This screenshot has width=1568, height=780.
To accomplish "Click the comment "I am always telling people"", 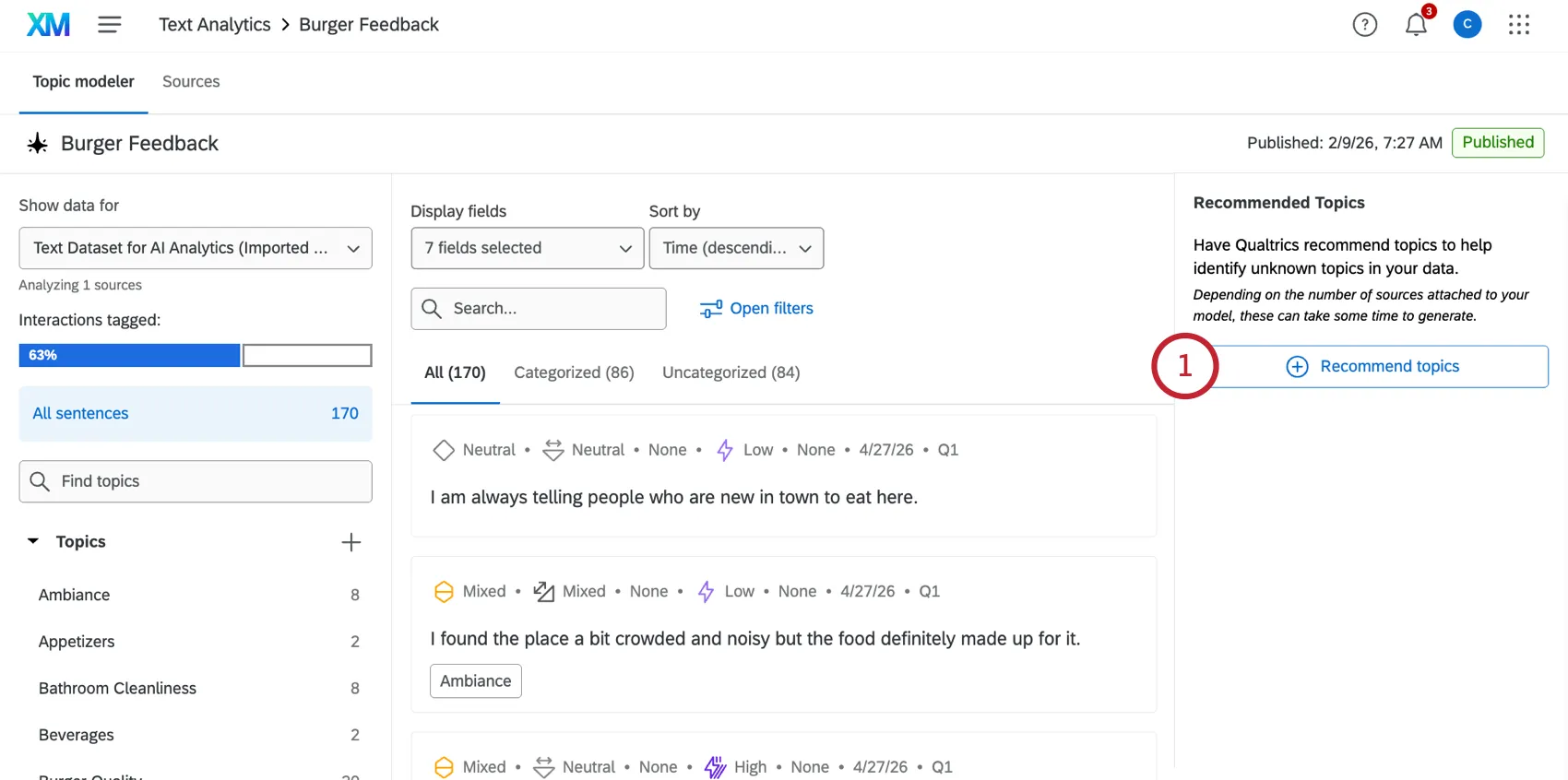I will [x=674, y=498].
